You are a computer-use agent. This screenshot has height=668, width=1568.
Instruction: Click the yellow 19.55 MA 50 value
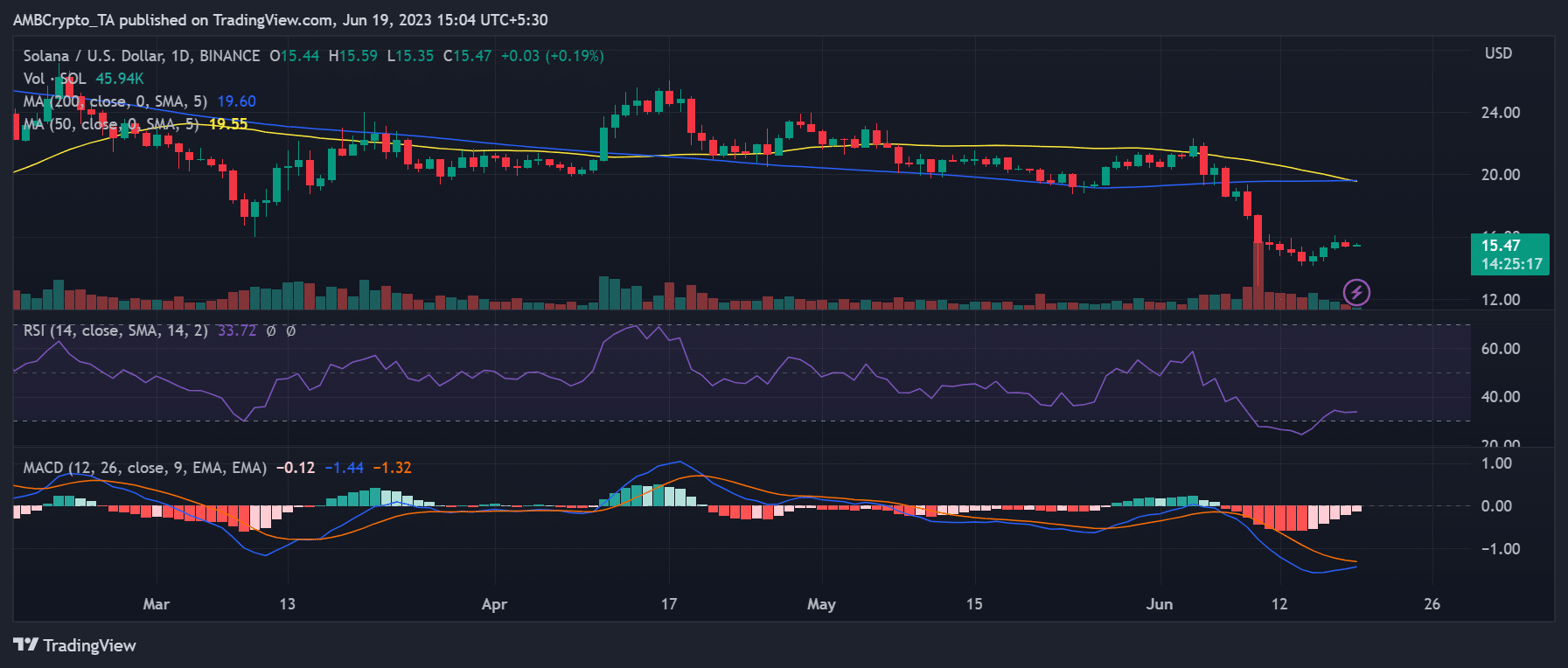click(x=228, y=124)
